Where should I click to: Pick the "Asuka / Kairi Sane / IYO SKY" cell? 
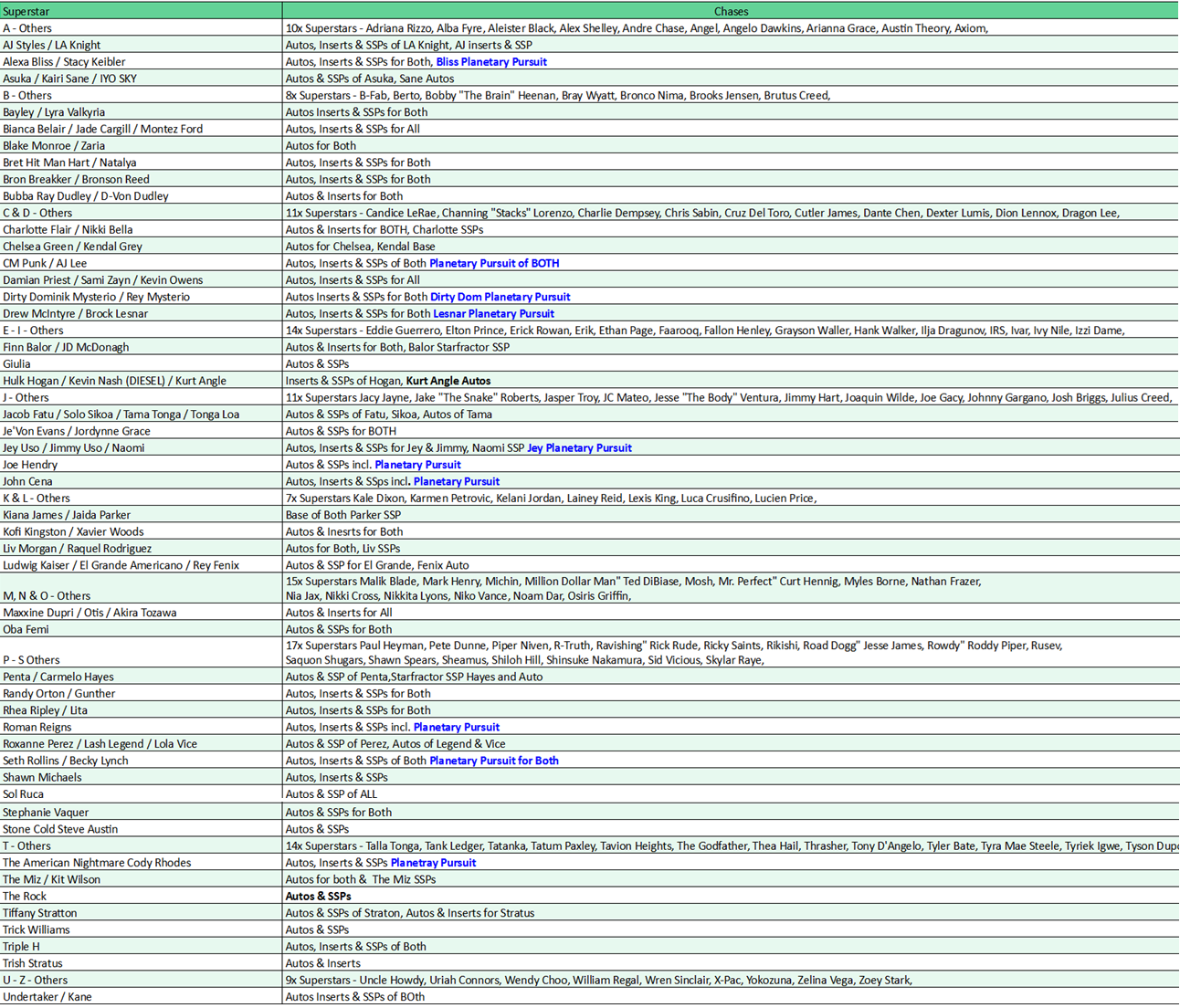pyautogui.click(x=141, y=79)
